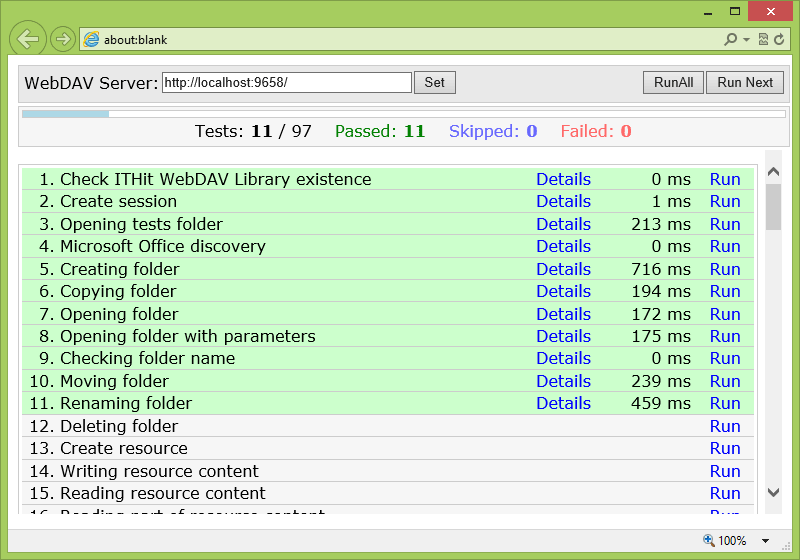Click the '13. Create resource' test name
This screenshot has width=800, height=560.
tap(108, 448)
